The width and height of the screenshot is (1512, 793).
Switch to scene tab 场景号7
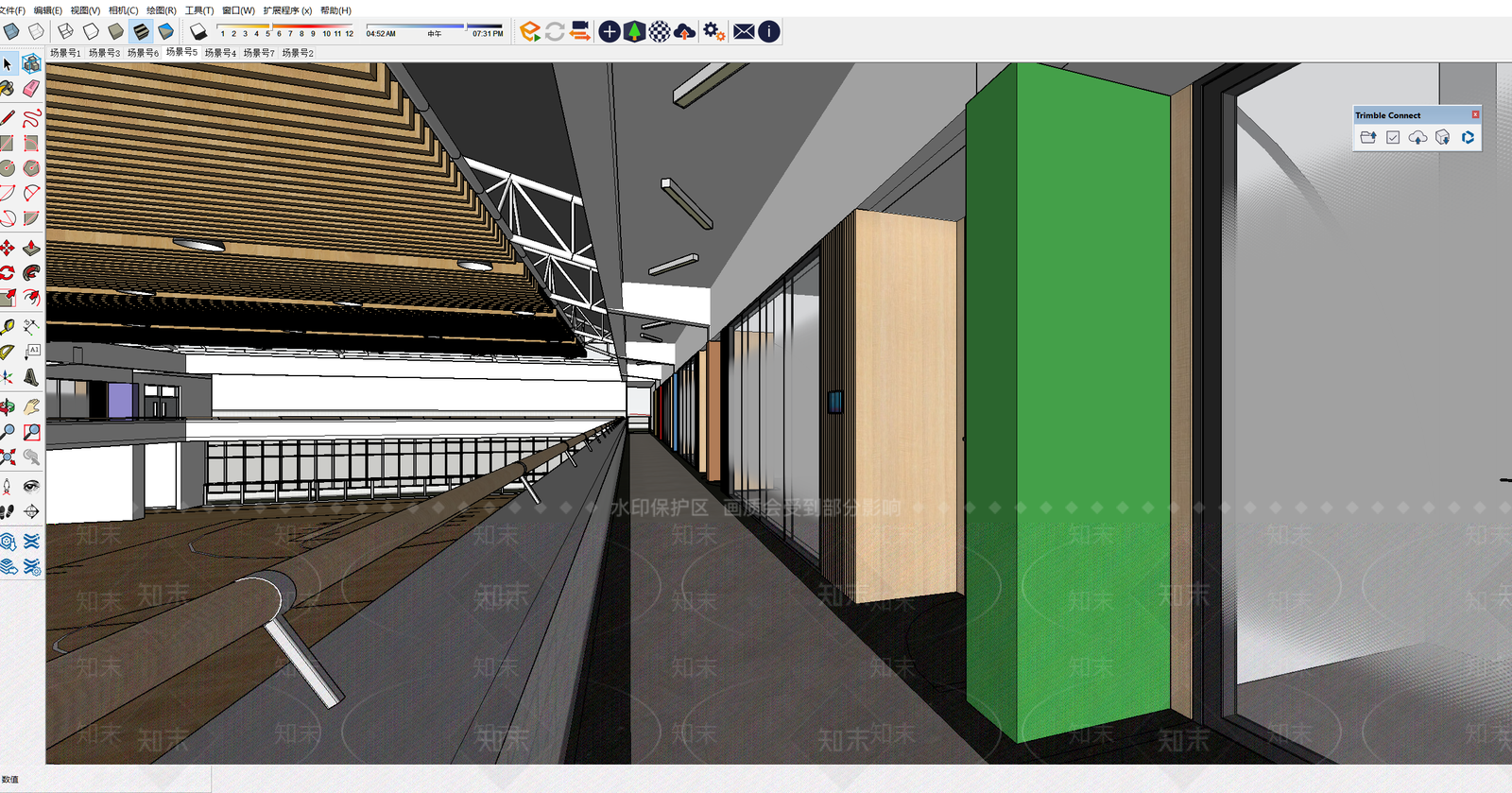pyautogui.click(x=259, y=53)
